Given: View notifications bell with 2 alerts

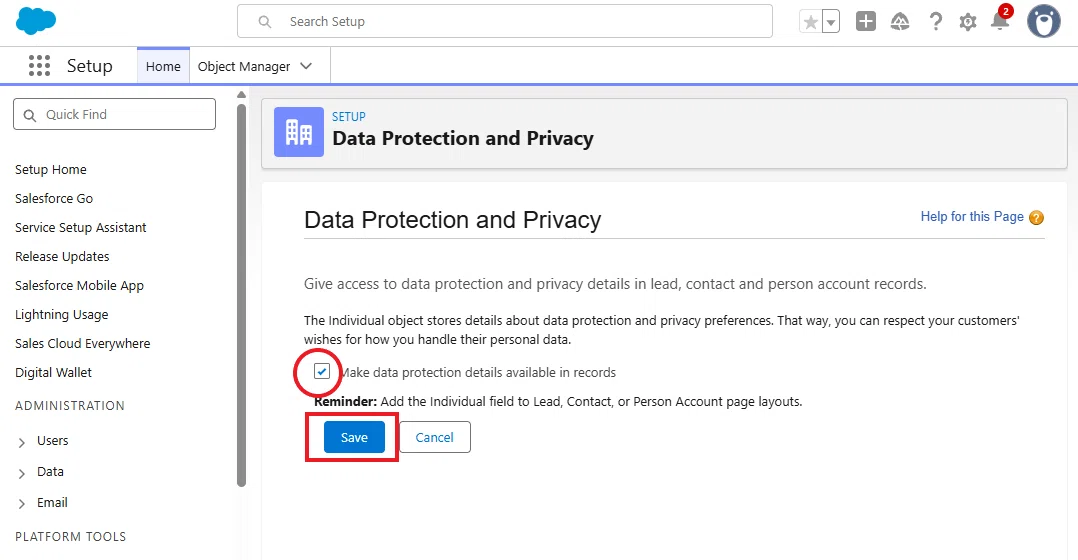Looking at the screenshot, I should tap(1001, 19).
